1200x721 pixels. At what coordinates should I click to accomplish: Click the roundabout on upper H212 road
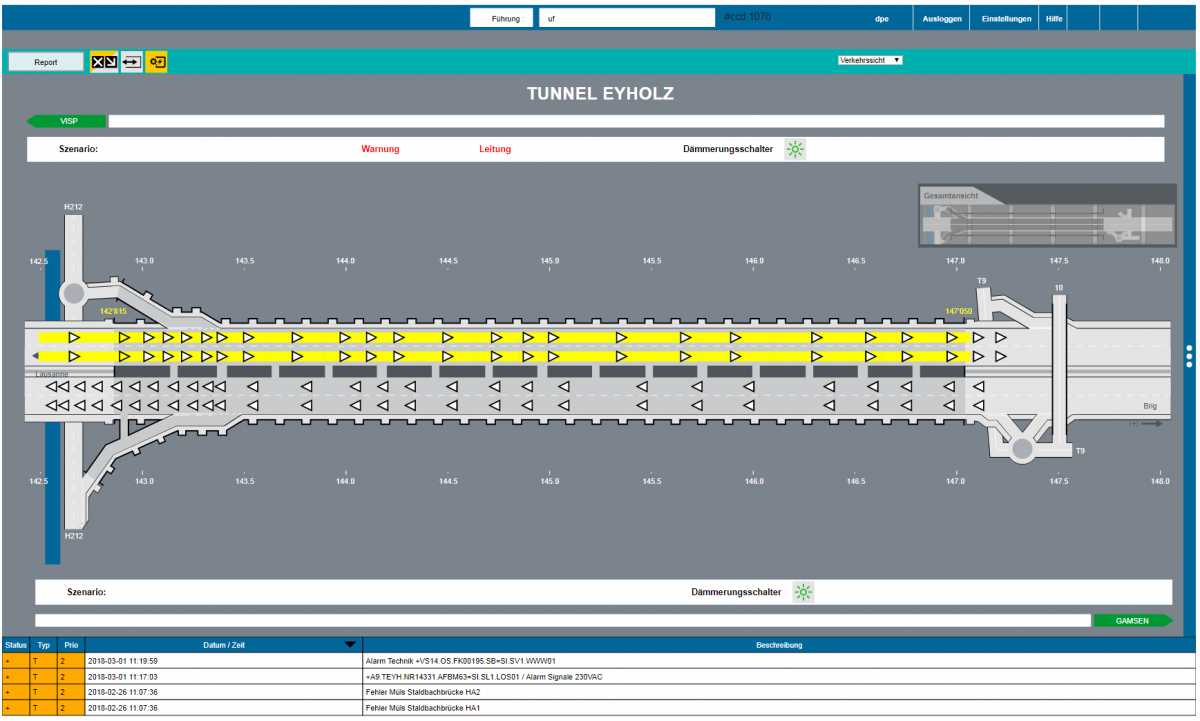[x=74, y=293]
